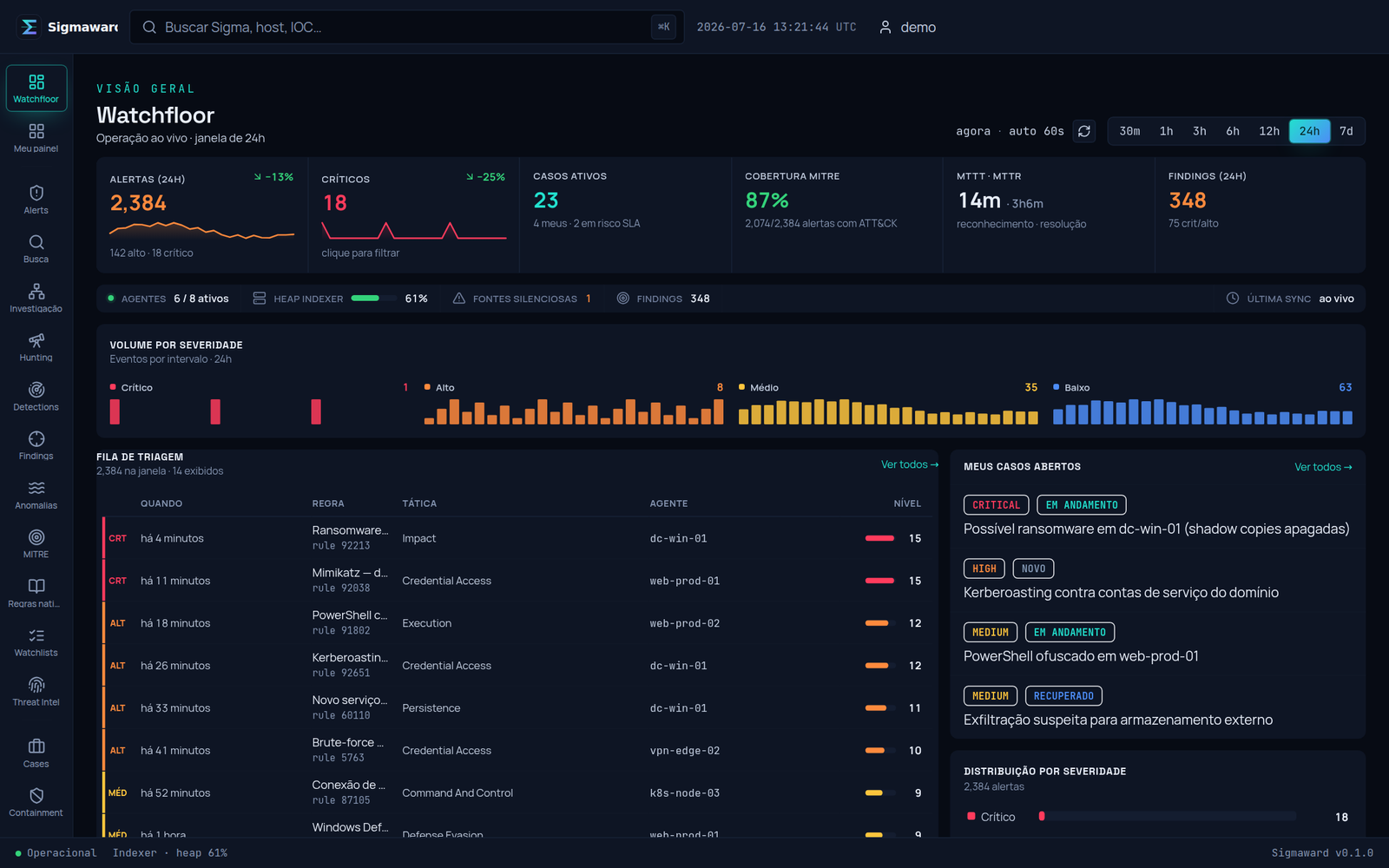The height and width of the screenshot is (868, 1389).
Task: Click the demo user profile icon
Action: 885,27
